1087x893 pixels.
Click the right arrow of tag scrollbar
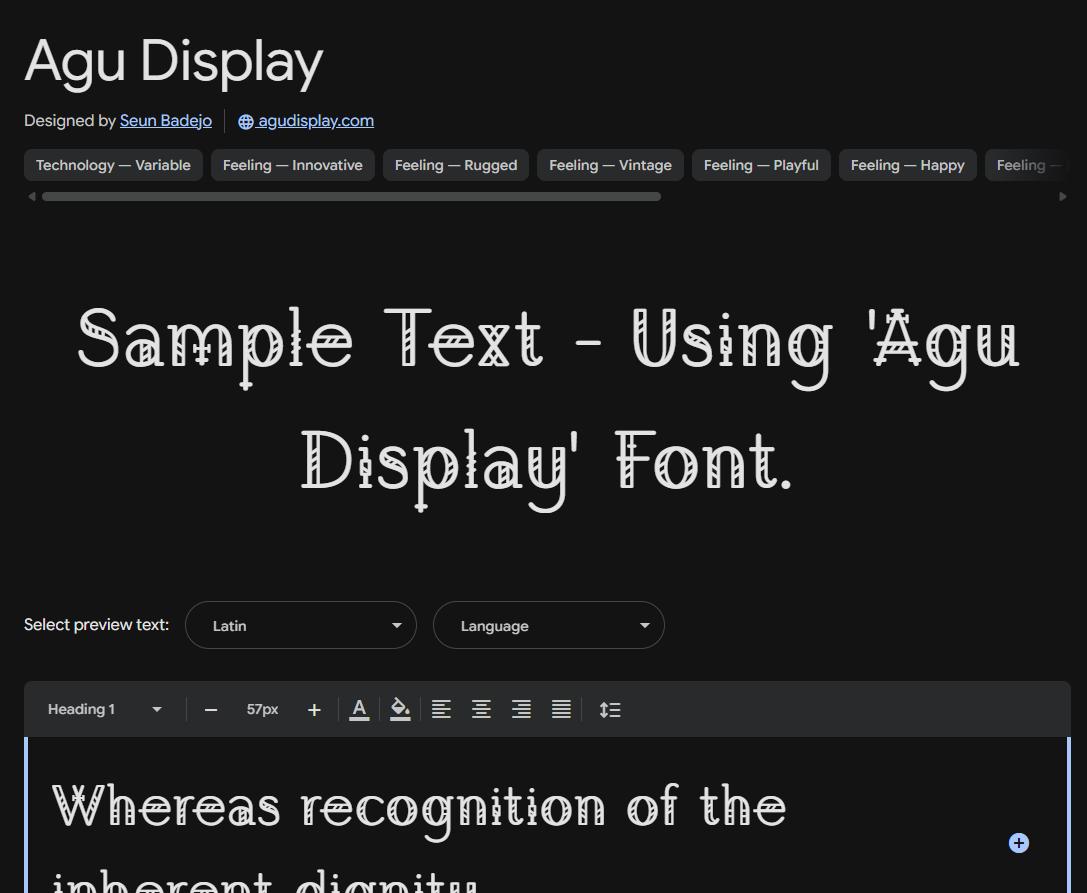(1063, 197)
